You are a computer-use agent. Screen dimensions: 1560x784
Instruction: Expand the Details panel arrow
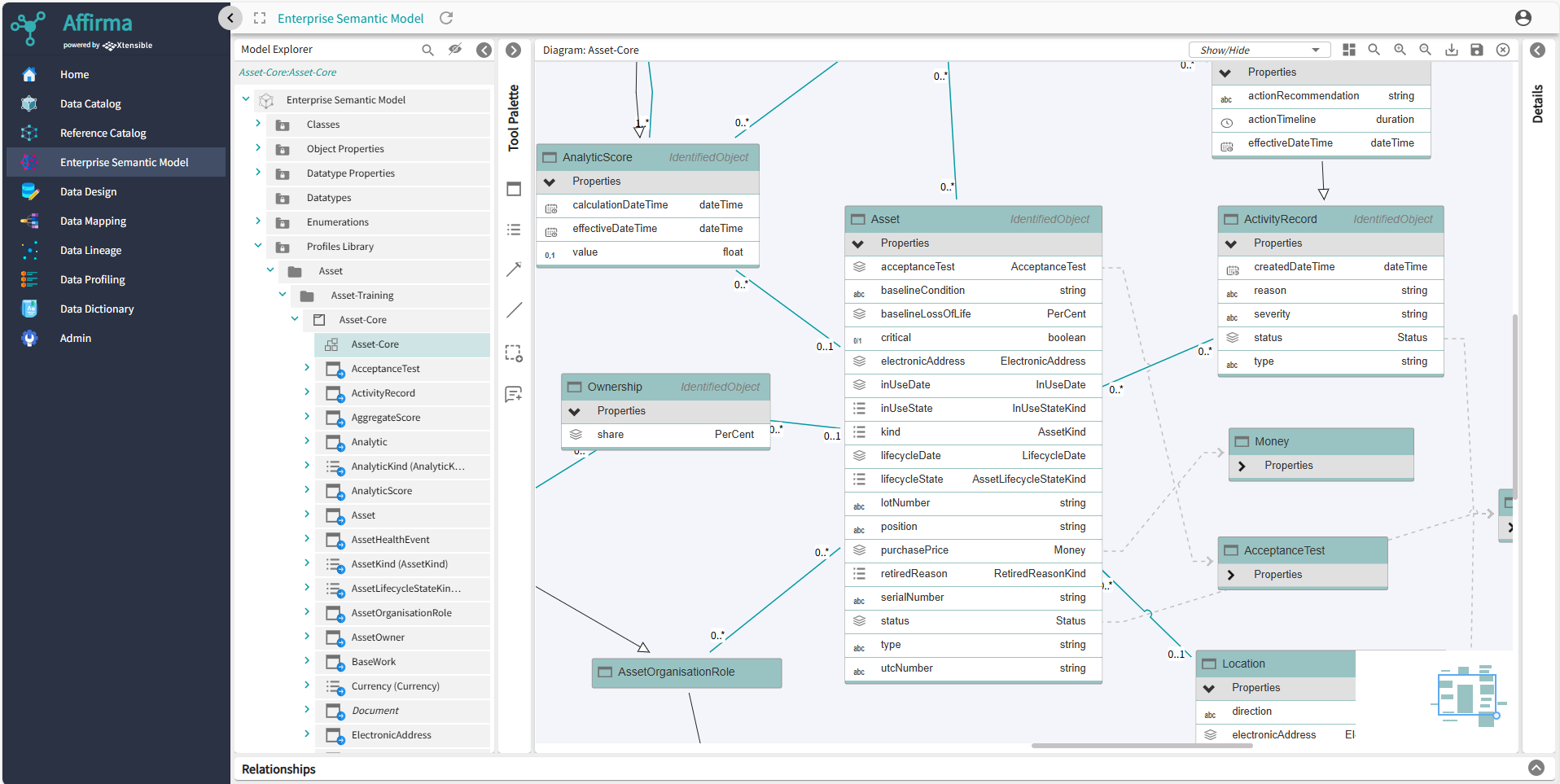[1537, 50]
